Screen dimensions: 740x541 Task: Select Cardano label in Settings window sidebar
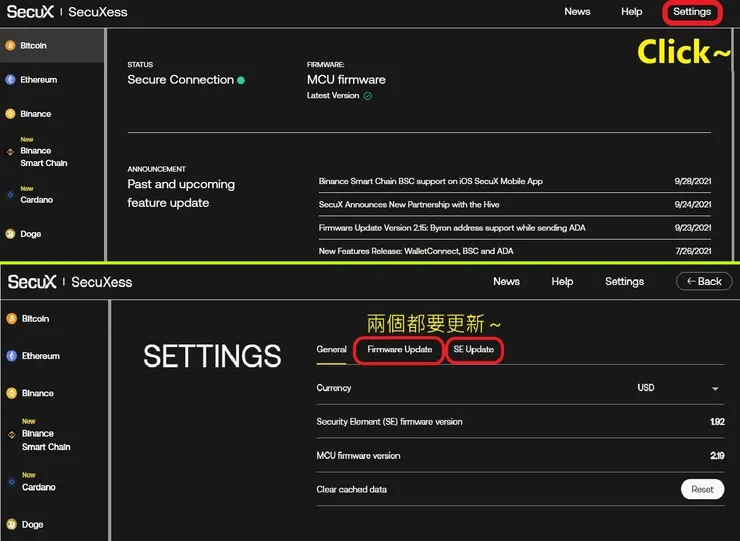(38, 487)
